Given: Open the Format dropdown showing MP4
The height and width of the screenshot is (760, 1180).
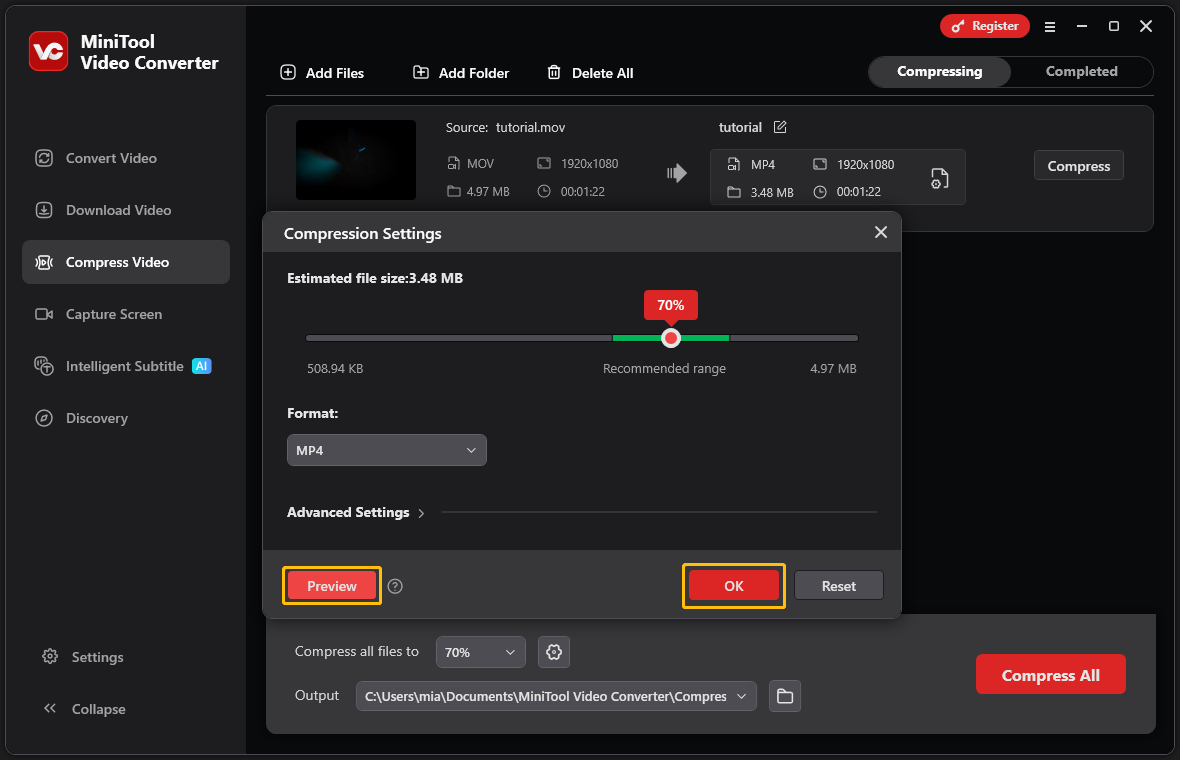Looking at the screenshot, I should 386,450.
